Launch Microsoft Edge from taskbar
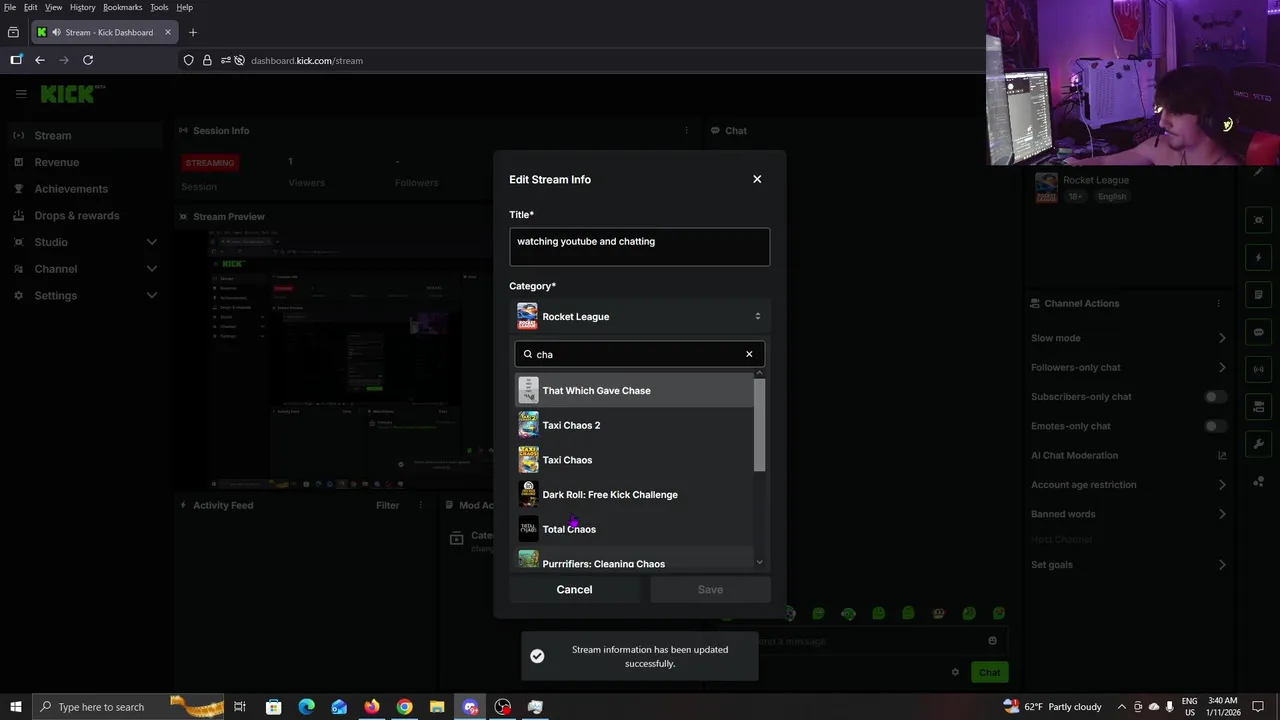The width and height of the screenshot is (1280, 720). pos(306,707)
